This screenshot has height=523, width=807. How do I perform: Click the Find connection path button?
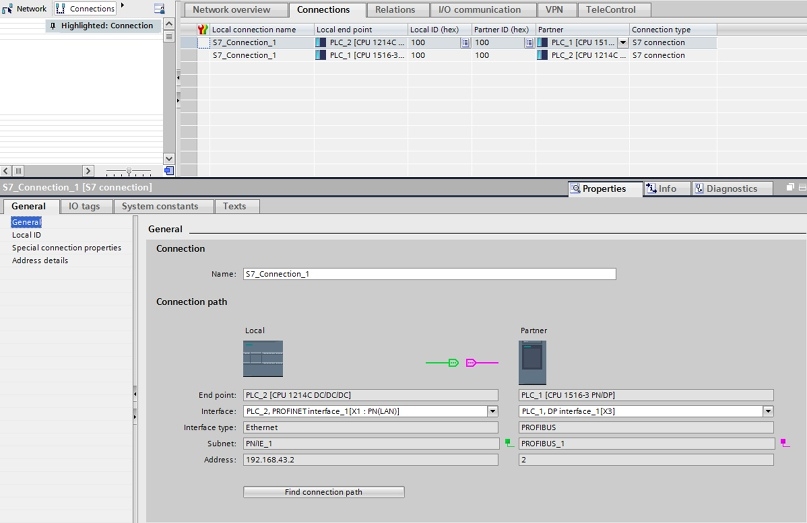324,492
